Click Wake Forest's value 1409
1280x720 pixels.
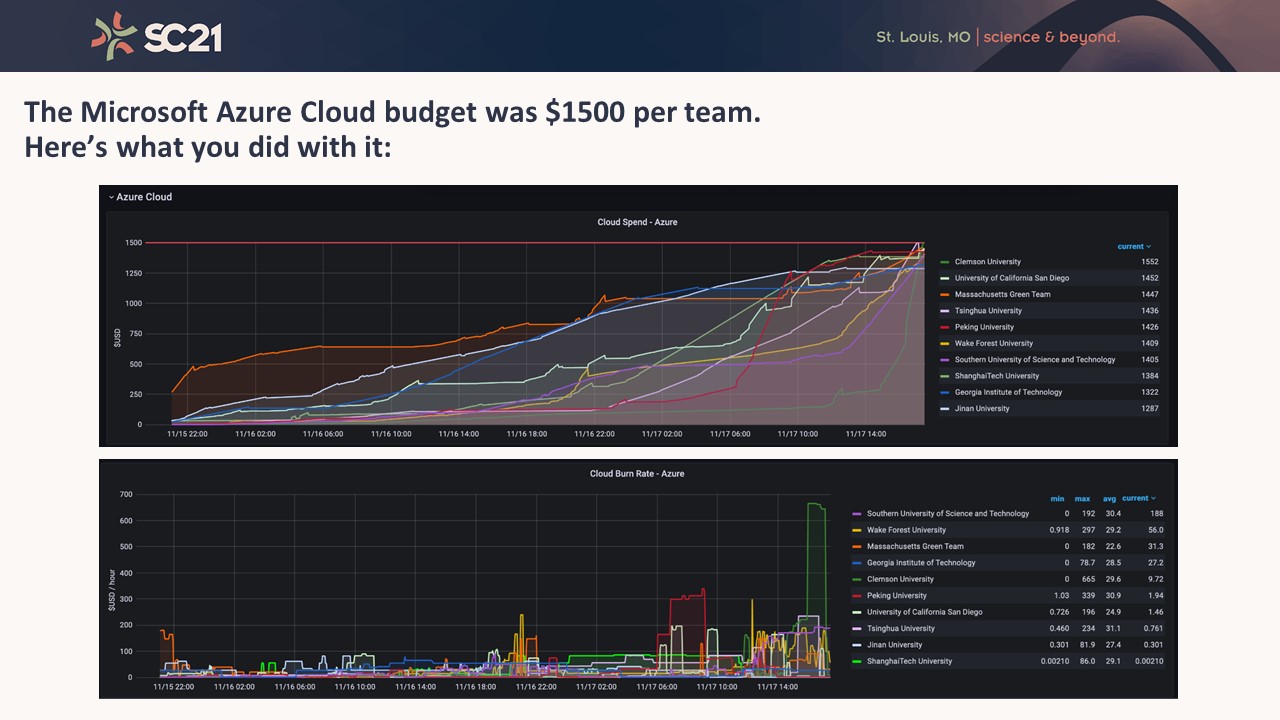pos(1150,343)
